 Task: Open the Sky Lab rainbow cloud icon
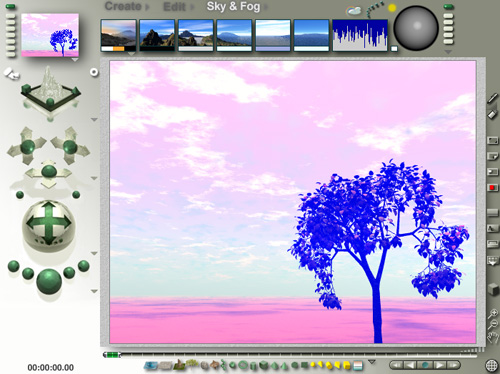tap(354, 11)
